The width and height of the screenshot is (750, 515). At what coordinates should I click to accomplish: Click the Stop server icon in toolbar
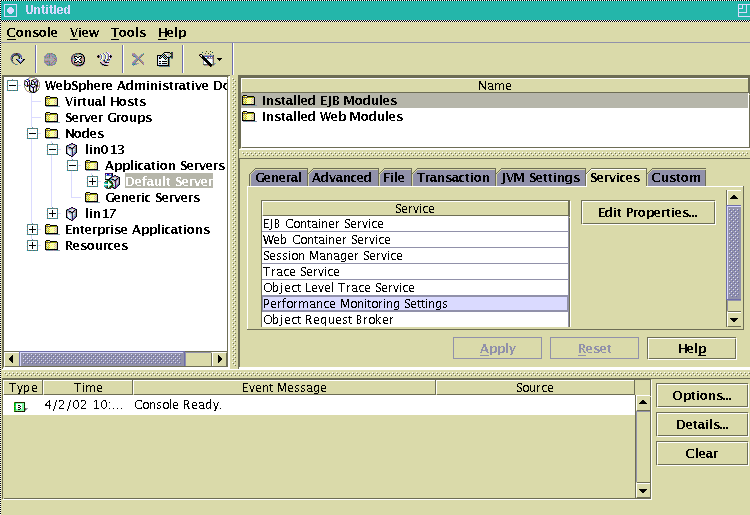coord(78,59)
